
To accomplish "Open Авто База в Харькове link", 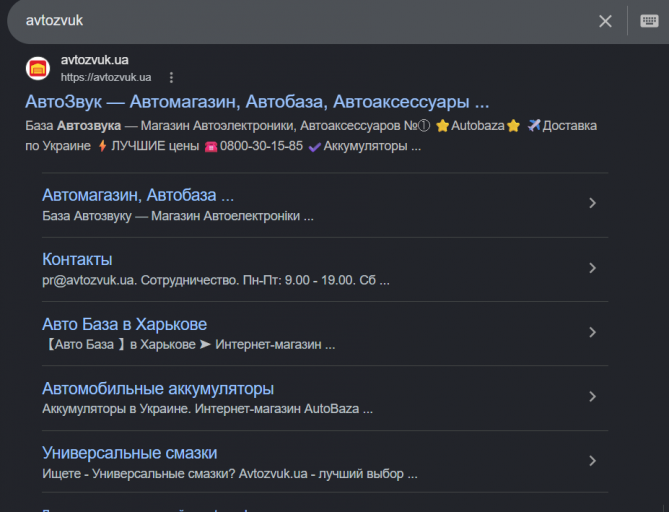I will pyautogui.click(x=124, y=324).
